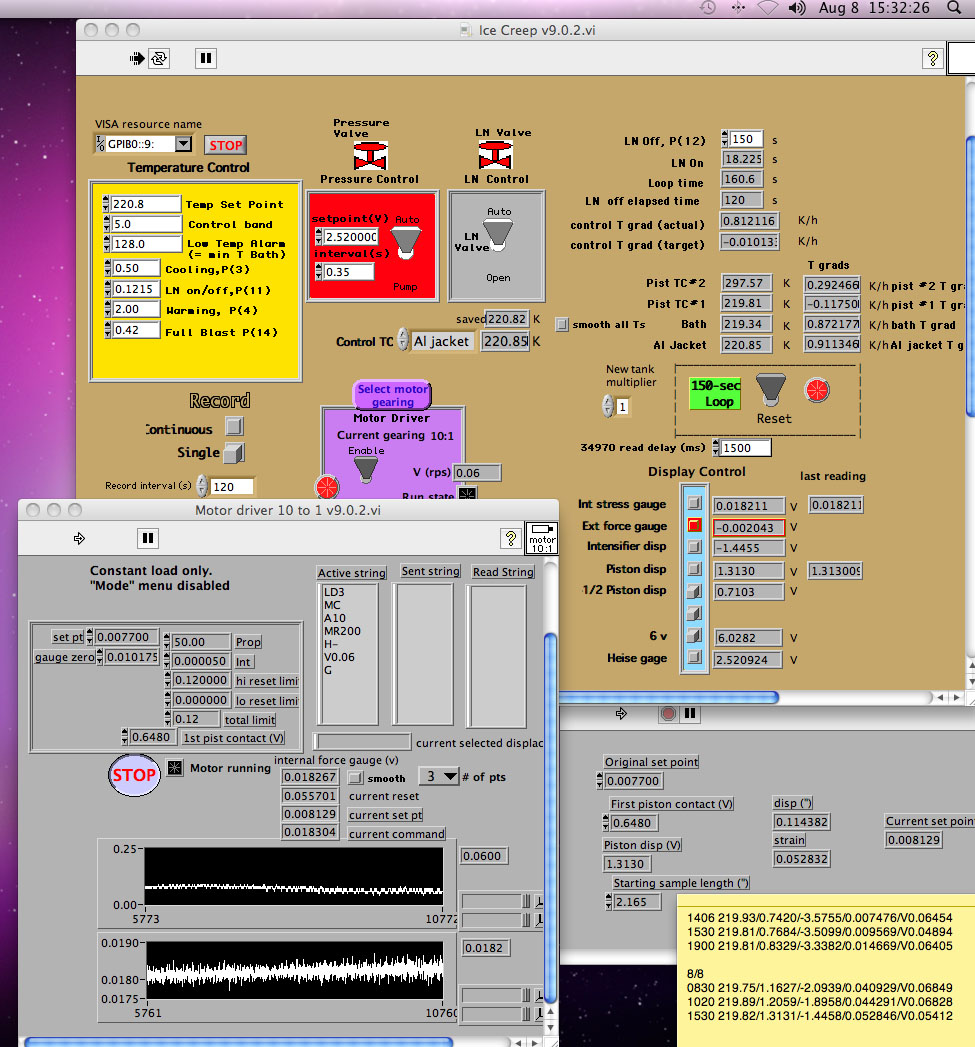Image resolution: width=975 pixels, height=1047 pixels.
Task: Click the LN Valve icon
Action: [x=495, y=155]
